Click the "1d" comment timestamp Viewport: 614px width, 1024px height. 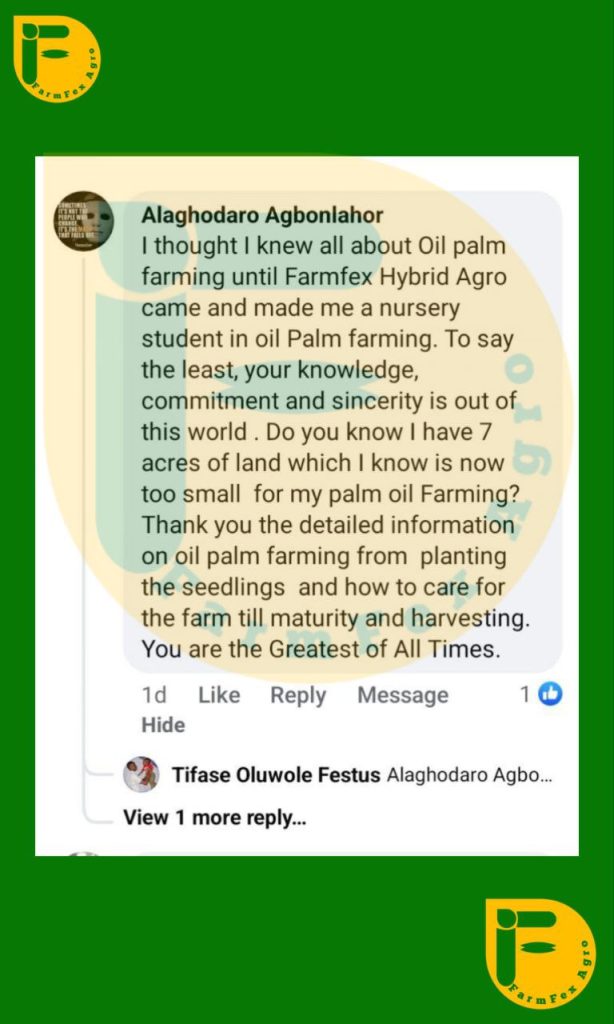(x=154, y=695)
